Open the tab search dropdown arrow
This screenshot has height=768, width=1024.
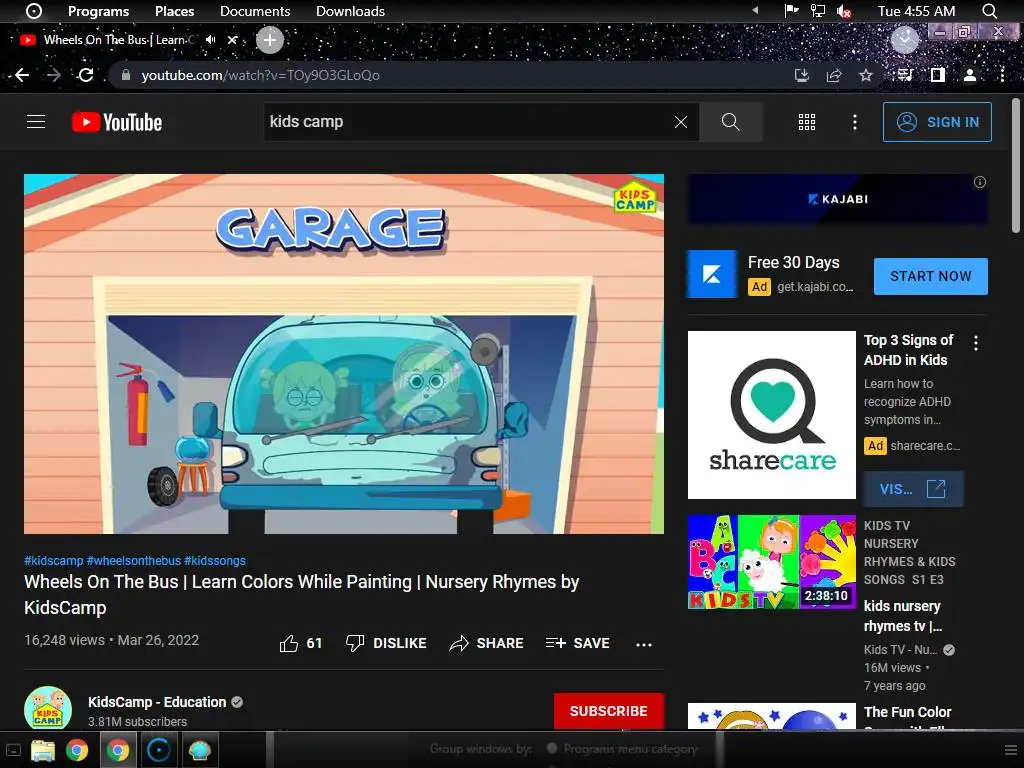pyautogui.click(x=904, y=40)
